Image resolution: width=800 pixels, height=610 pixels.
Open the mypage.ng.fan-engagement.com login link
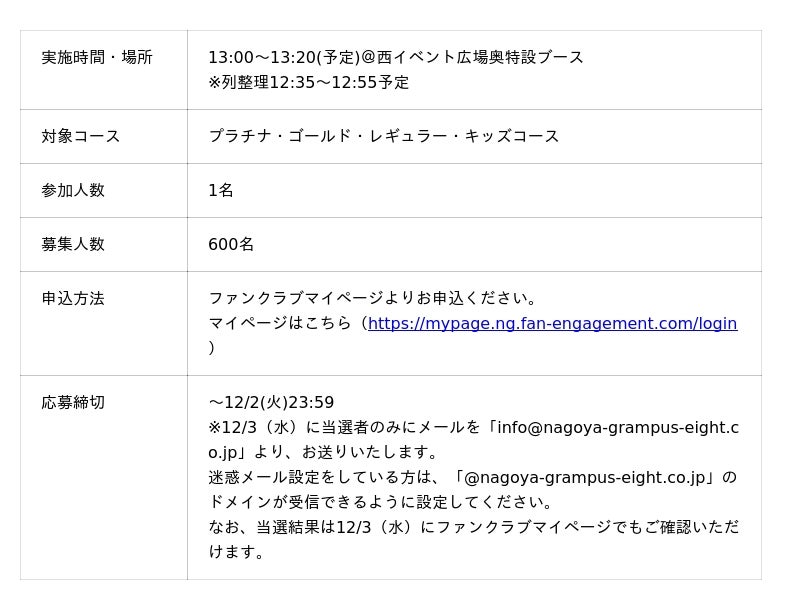[552, 323]
